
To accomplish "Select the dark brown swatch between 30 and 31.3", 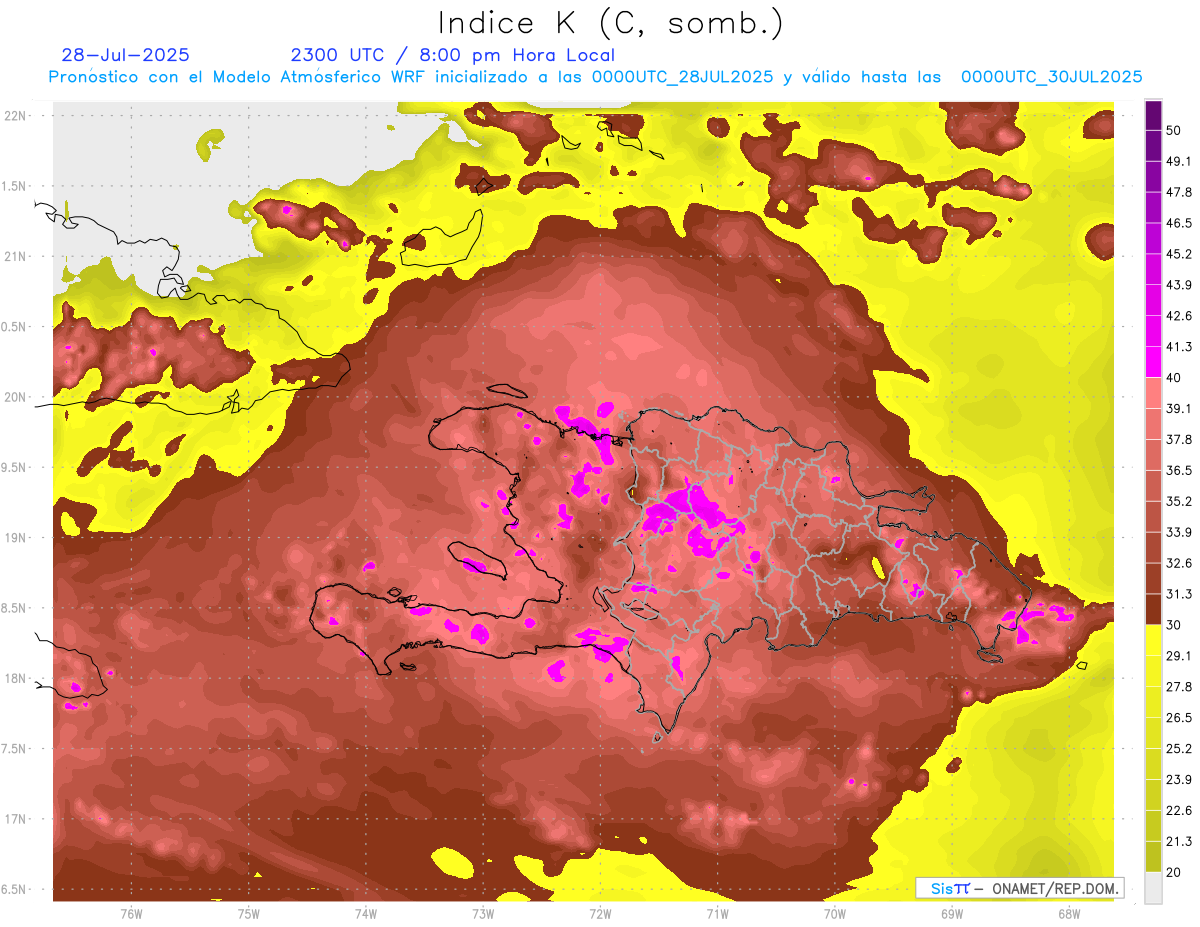I will tap(1153, 609).
